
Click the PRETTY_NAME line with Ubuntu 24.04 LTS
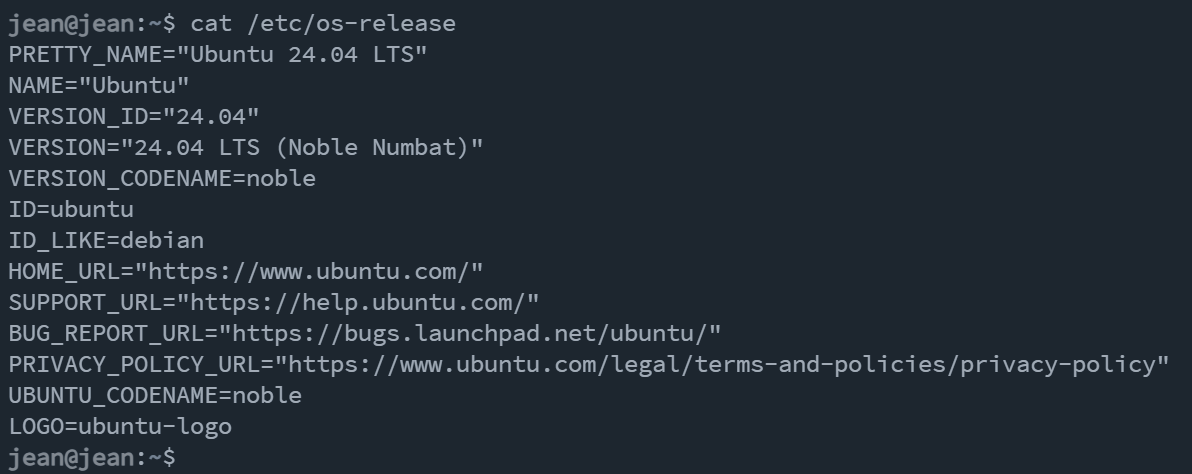pyautogui.click(x=218, y=55)
